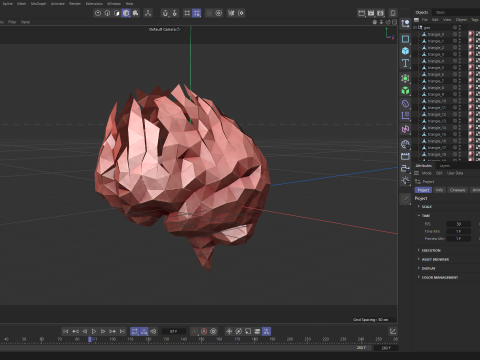Click the red material tag on triangle_8

click(471, 87)
